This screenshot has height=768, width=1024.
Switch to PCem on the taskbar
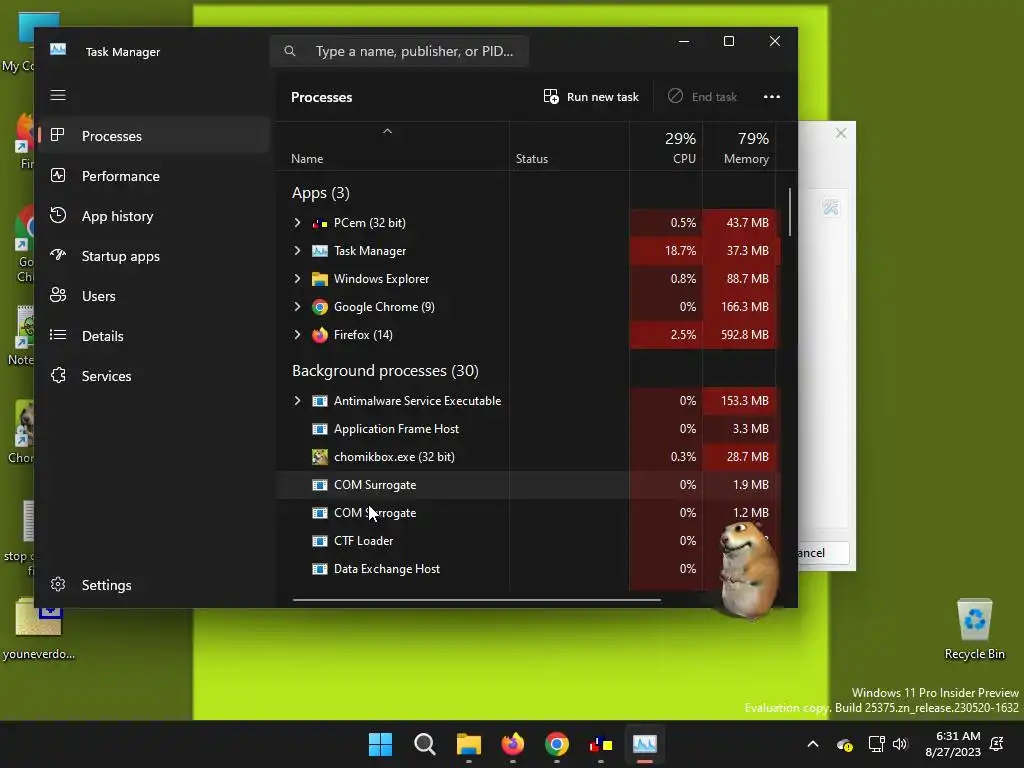click(x=601, y=744)
